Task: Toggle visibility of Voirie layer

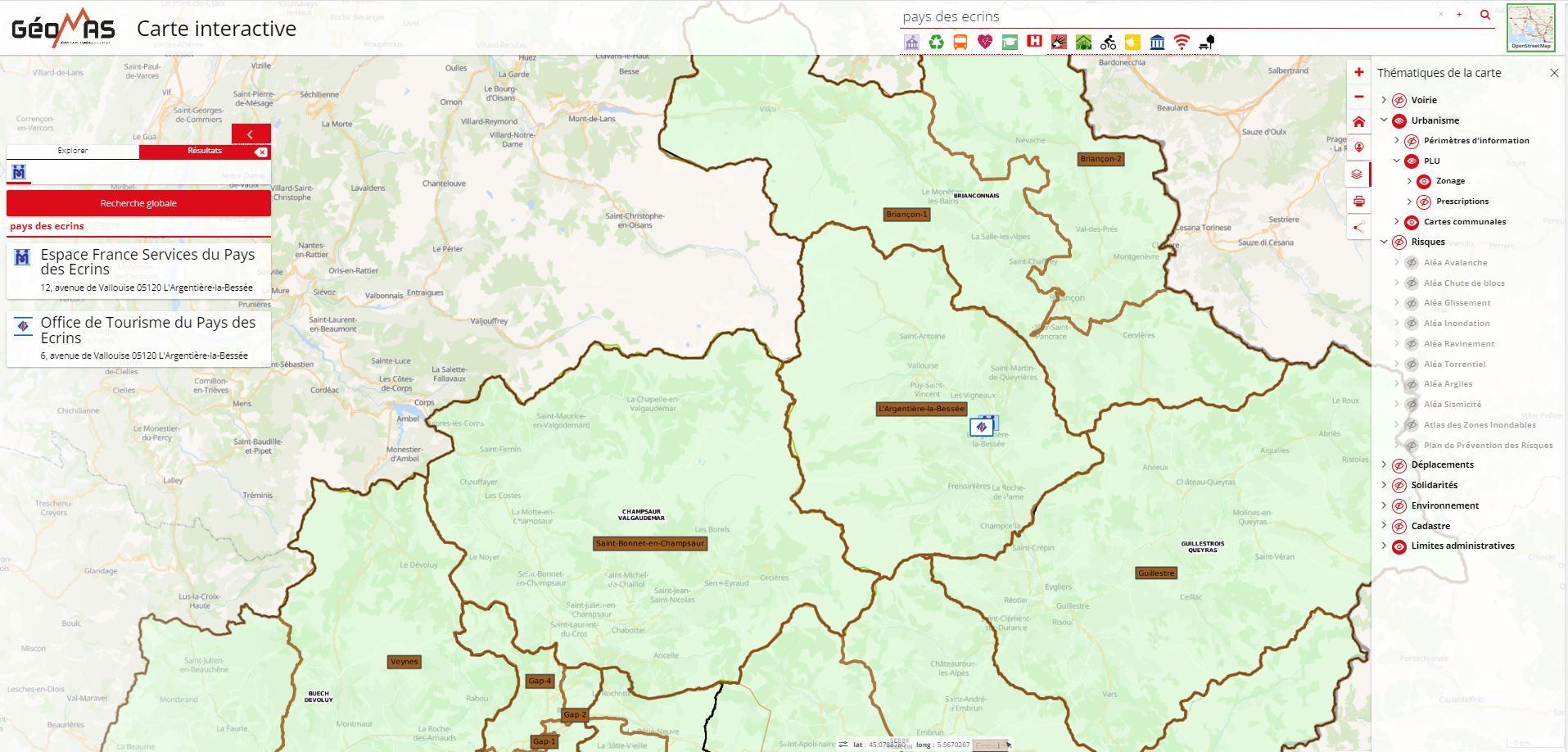Action: [x=1399, y=100]
